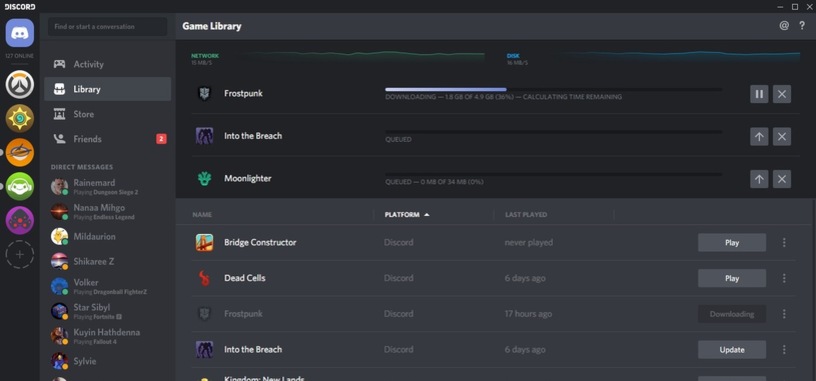Open more options for Bridge Constructor
Screen dimensions: 816x381
[784, 243]
